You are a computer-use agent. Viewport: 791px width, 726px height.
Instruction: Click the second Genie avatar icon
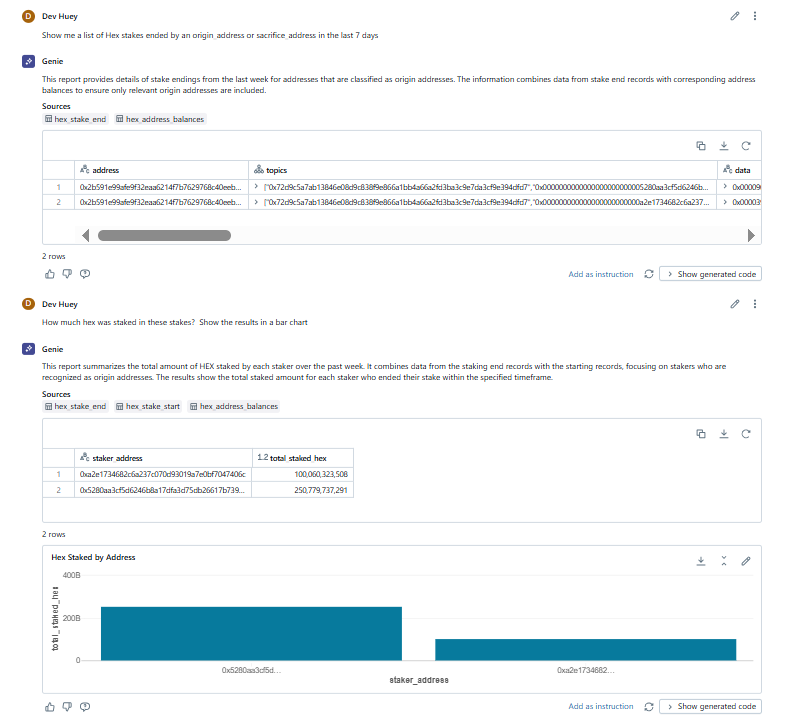(x=28, y=349)
